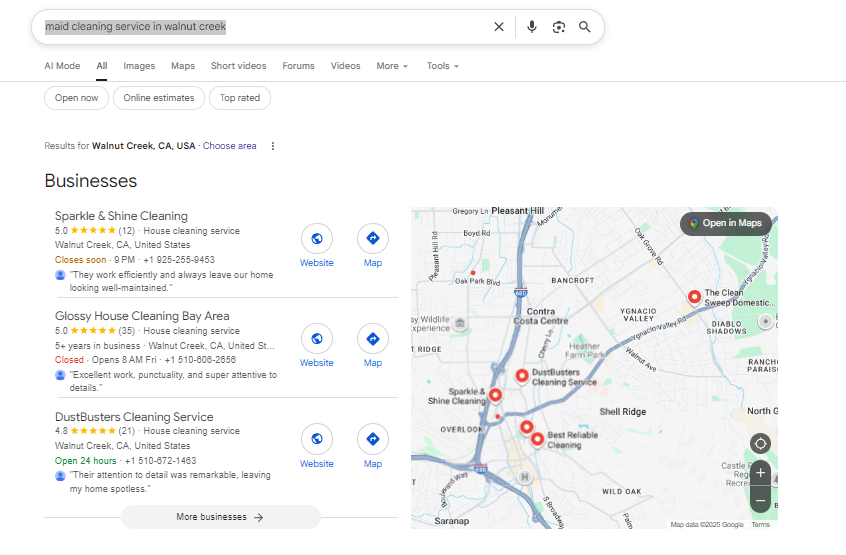
Task: Enable the Top rated filter chip
Action: click(240, 98)
